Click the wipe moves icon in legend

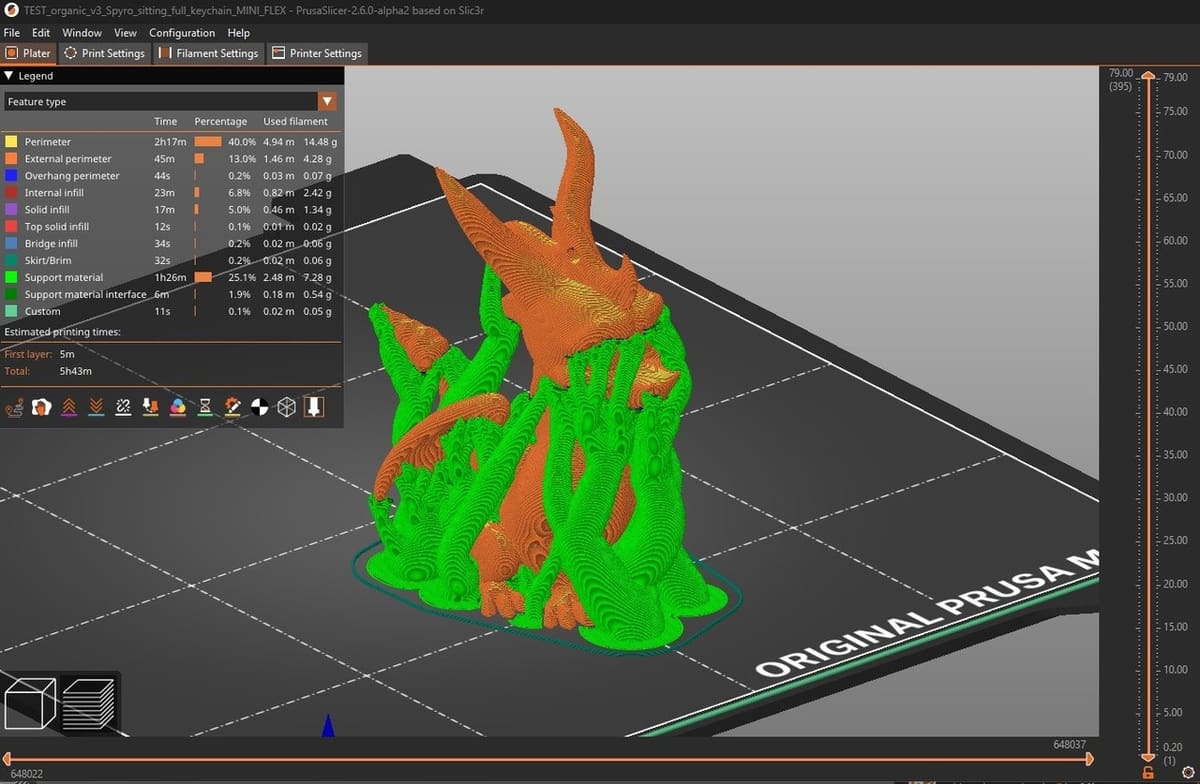coord(42,406)
